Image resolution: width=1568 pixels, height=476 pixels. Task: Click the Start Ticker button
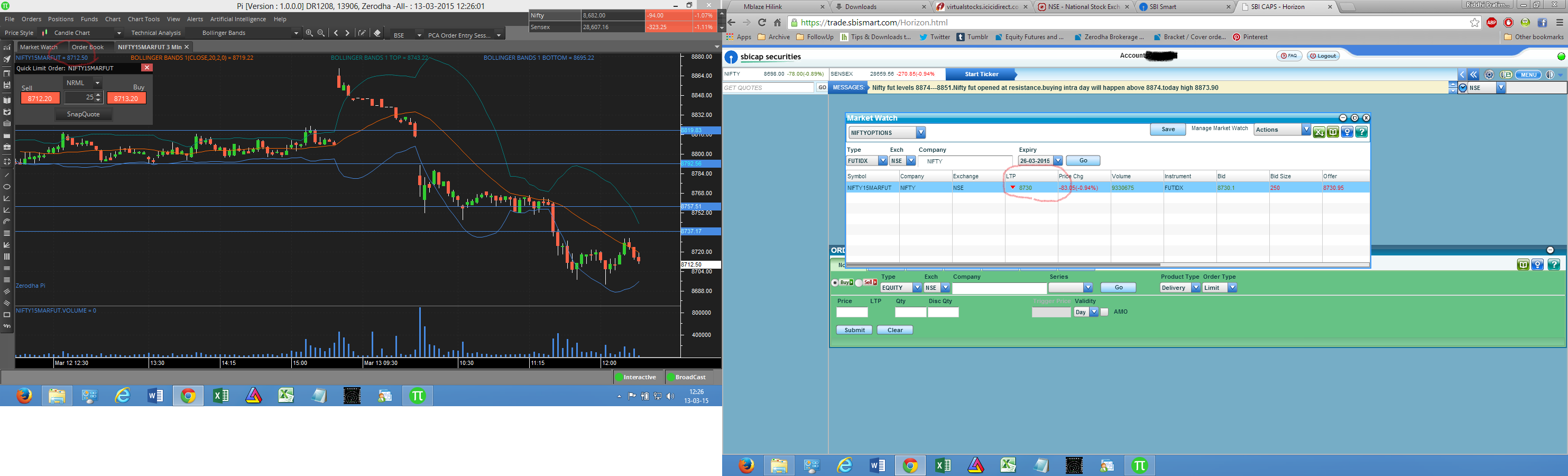click(x=981, y=74)
